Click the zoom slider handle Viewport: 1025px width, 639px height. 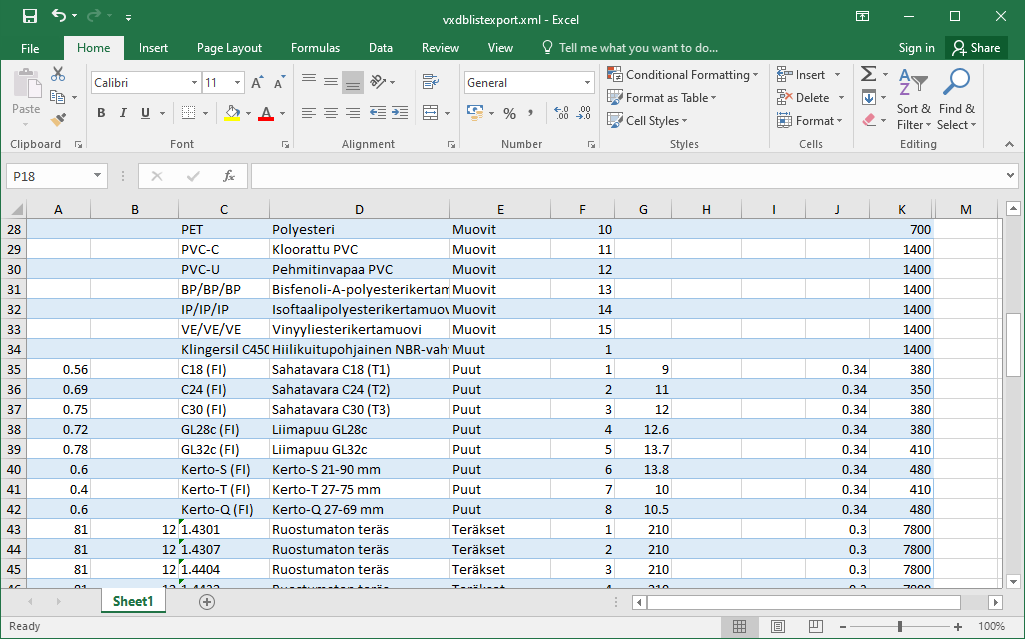[x=900, y=626]
